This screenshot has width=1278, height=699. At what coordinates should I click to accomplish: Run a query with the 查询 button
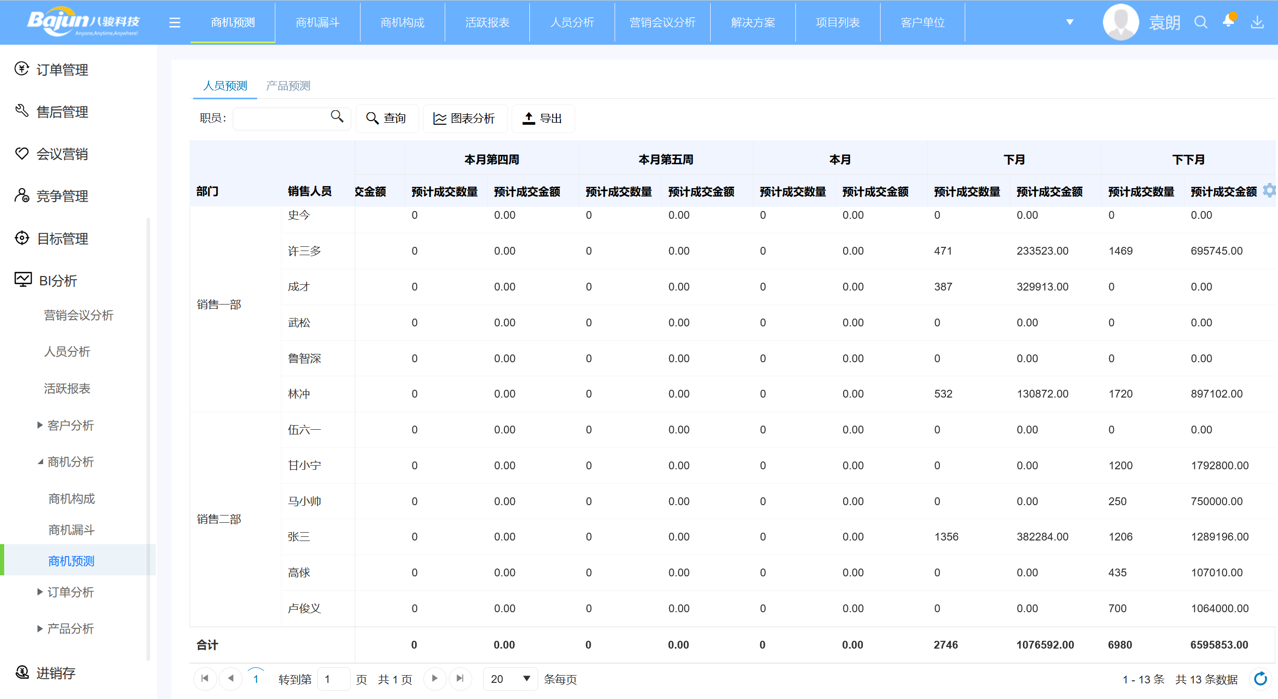pos(386,117)
